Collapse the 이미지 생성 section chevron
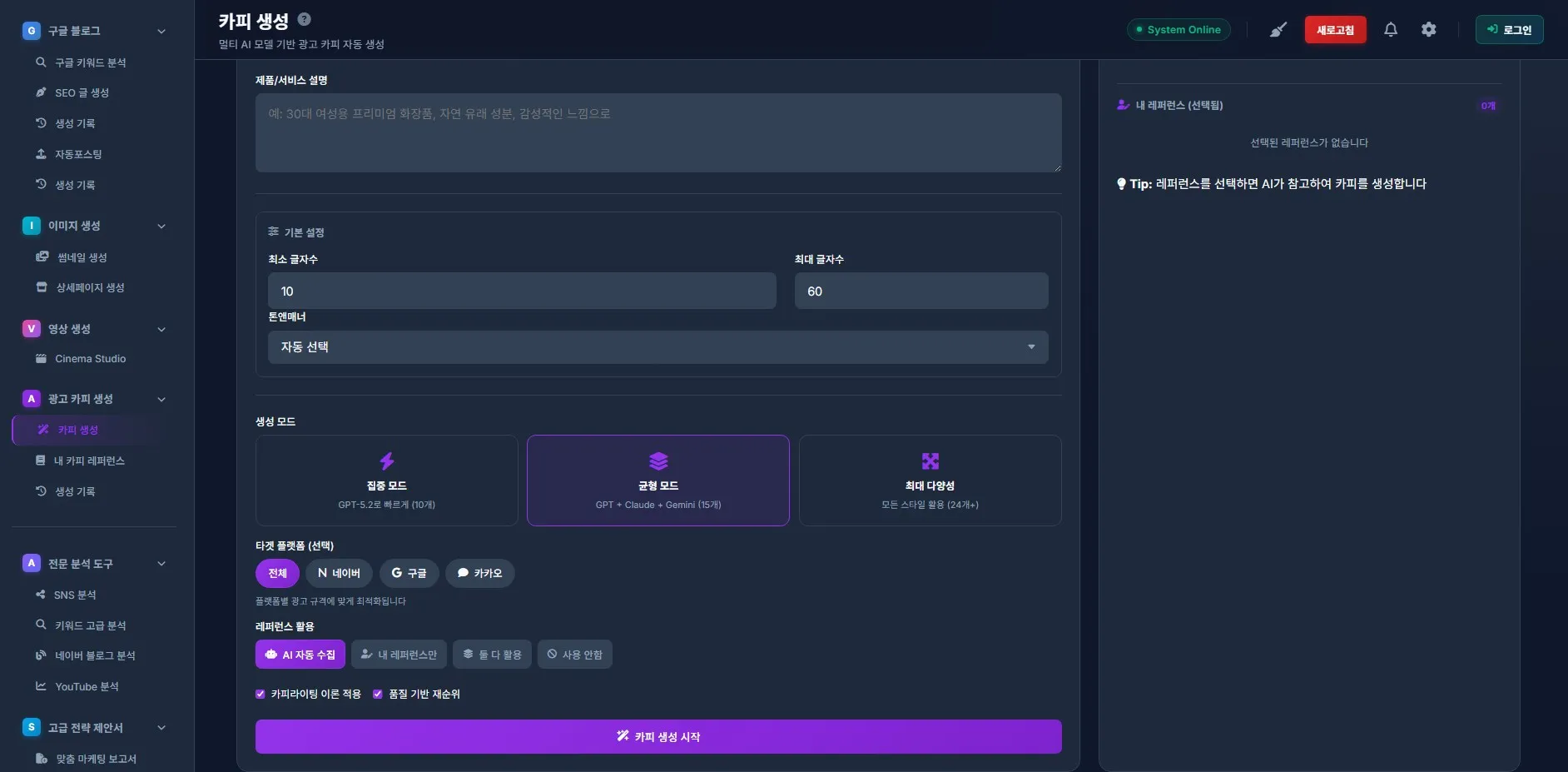This screenshot has width=1568, height=772. [x=161, y=227]
